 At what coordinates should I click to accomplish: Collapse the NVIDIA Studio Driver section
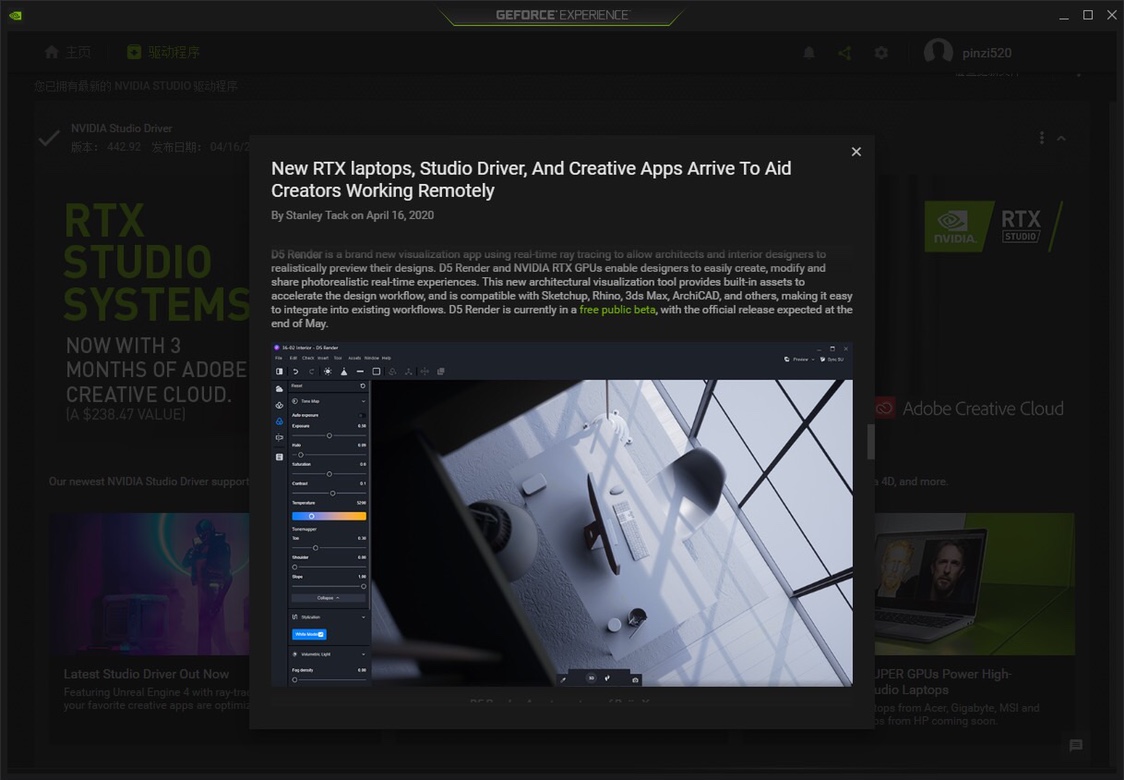click(1062, 138)
